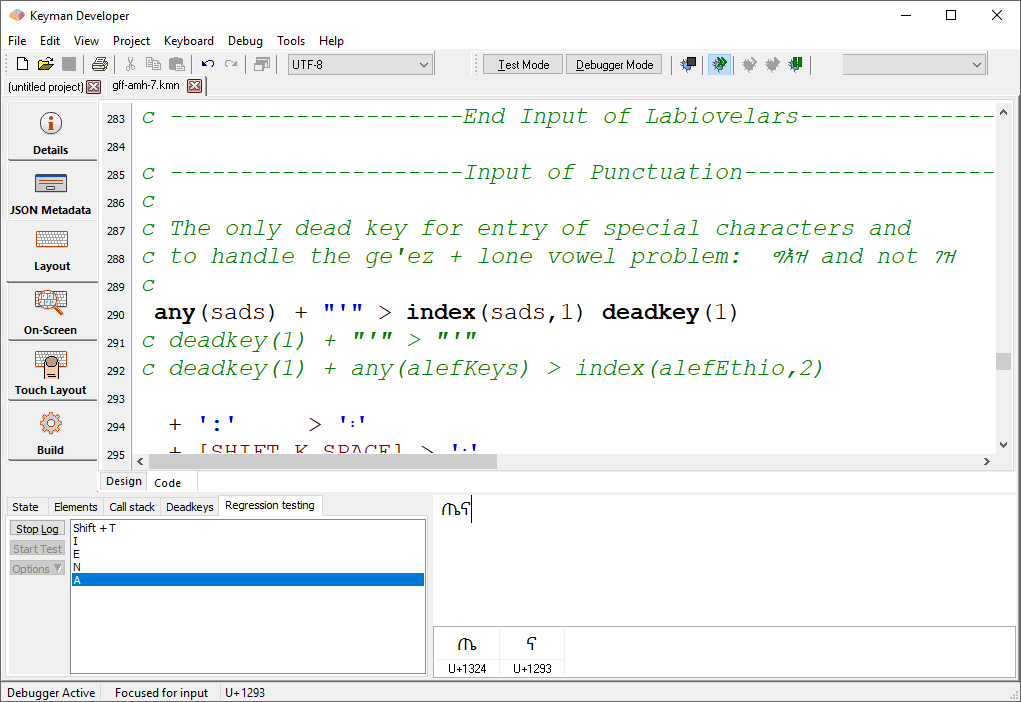
Task: Click the editor scroll-right arrow
Action: point(986,462)
